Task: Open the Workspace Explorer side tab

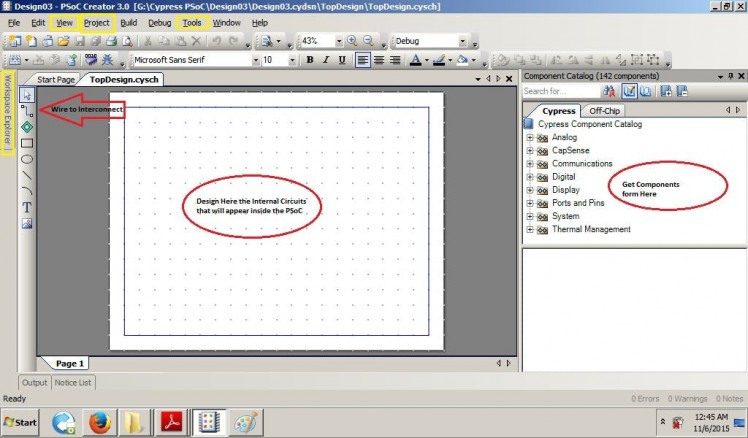Action: click(x=8, y=114)
